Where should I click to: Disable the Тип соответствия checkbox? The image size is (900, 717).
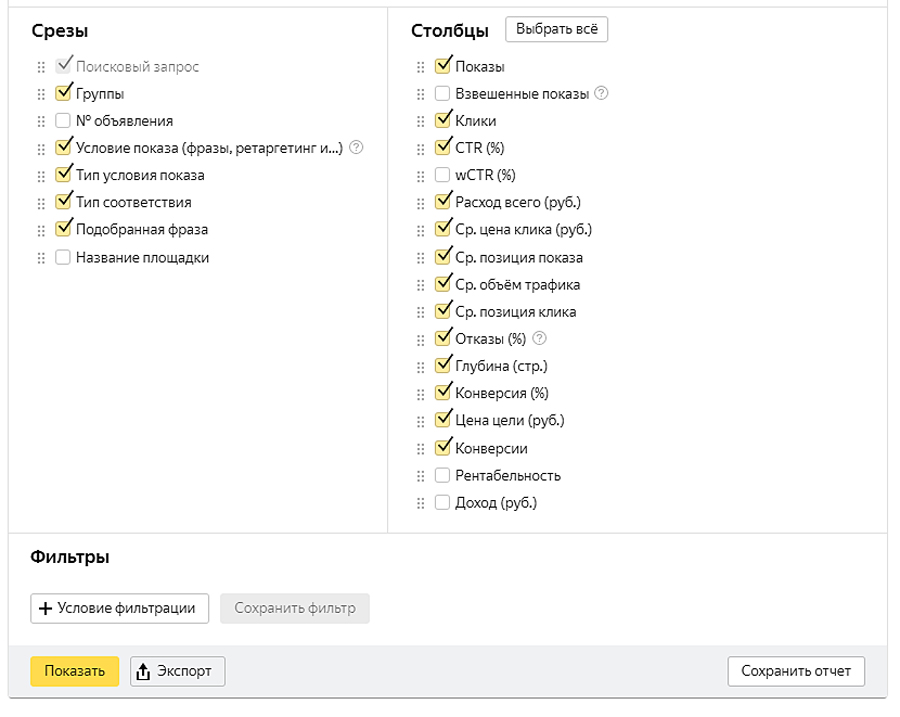[63, 202]
